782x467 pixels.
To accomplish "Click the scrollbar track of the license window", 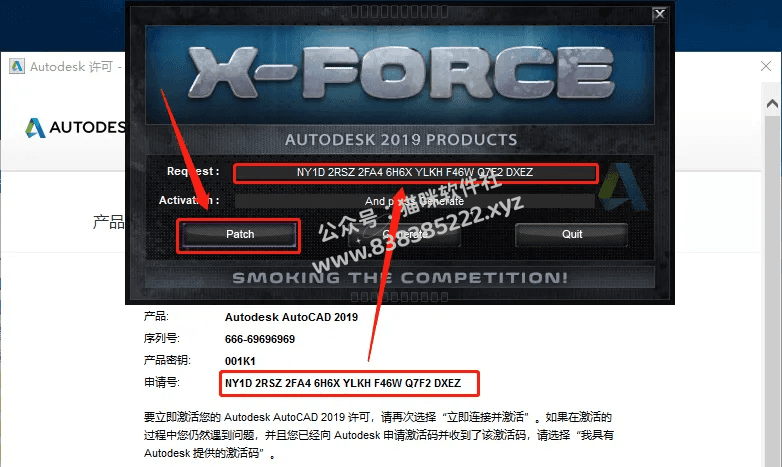I will [x=772, y=289].
